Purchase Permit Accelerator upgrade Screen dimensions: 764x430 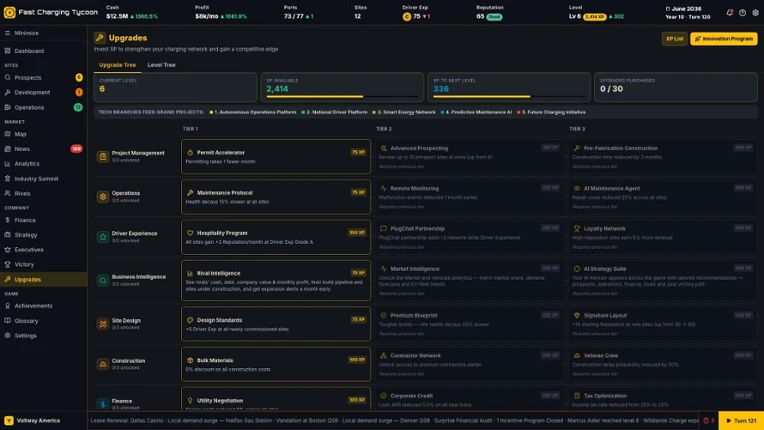coord(276,156)
